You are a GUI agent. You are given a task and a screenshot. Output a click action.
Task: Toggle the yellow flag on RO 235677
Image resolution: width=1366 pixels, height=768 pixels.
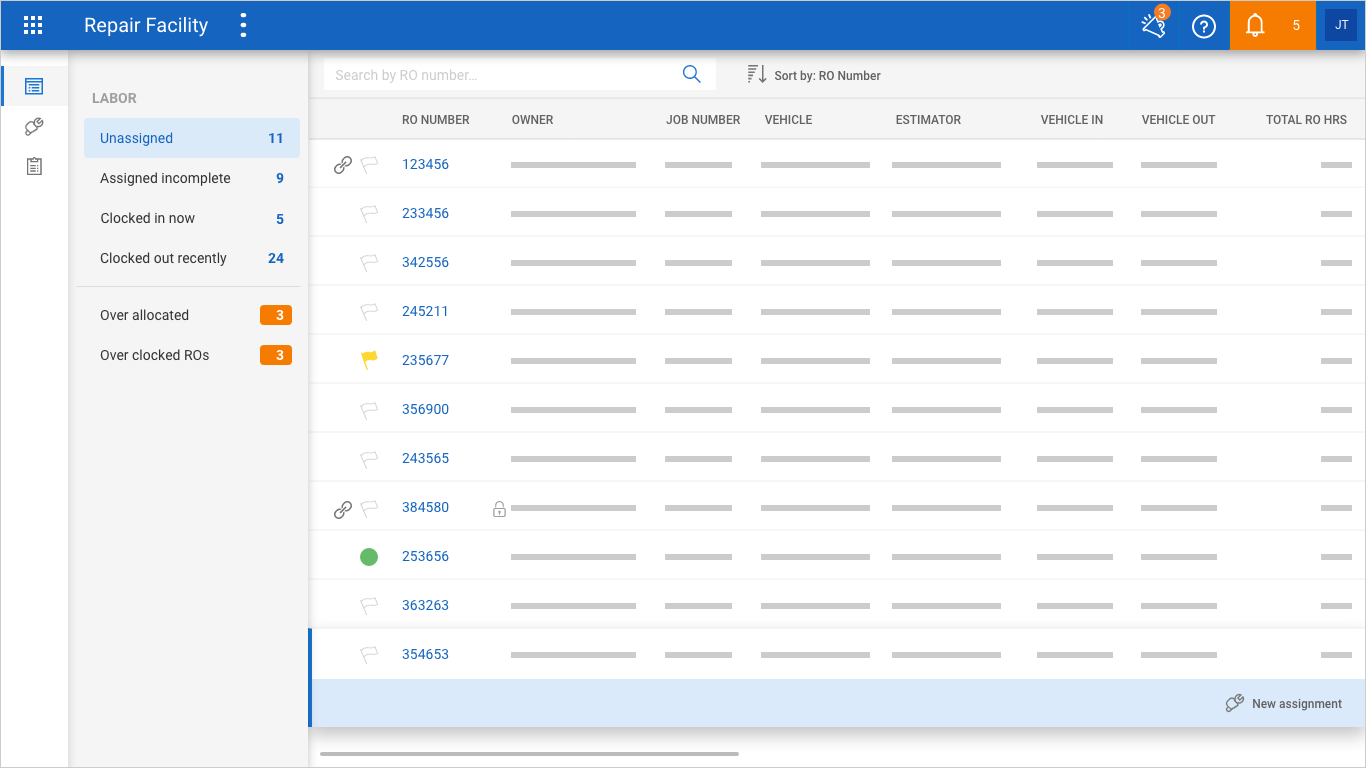pyautogui.click(x=369, y=360)
